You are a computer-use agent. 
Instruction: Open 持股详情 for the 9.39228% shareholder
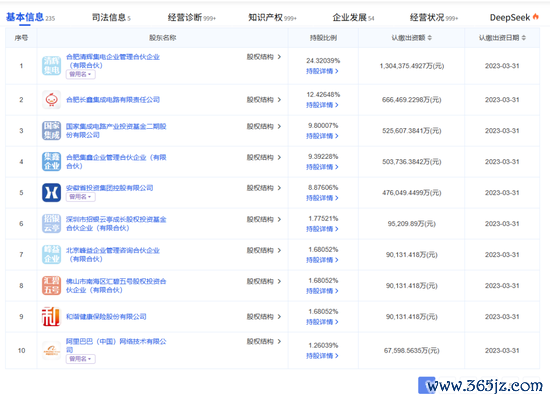(322, 167)
